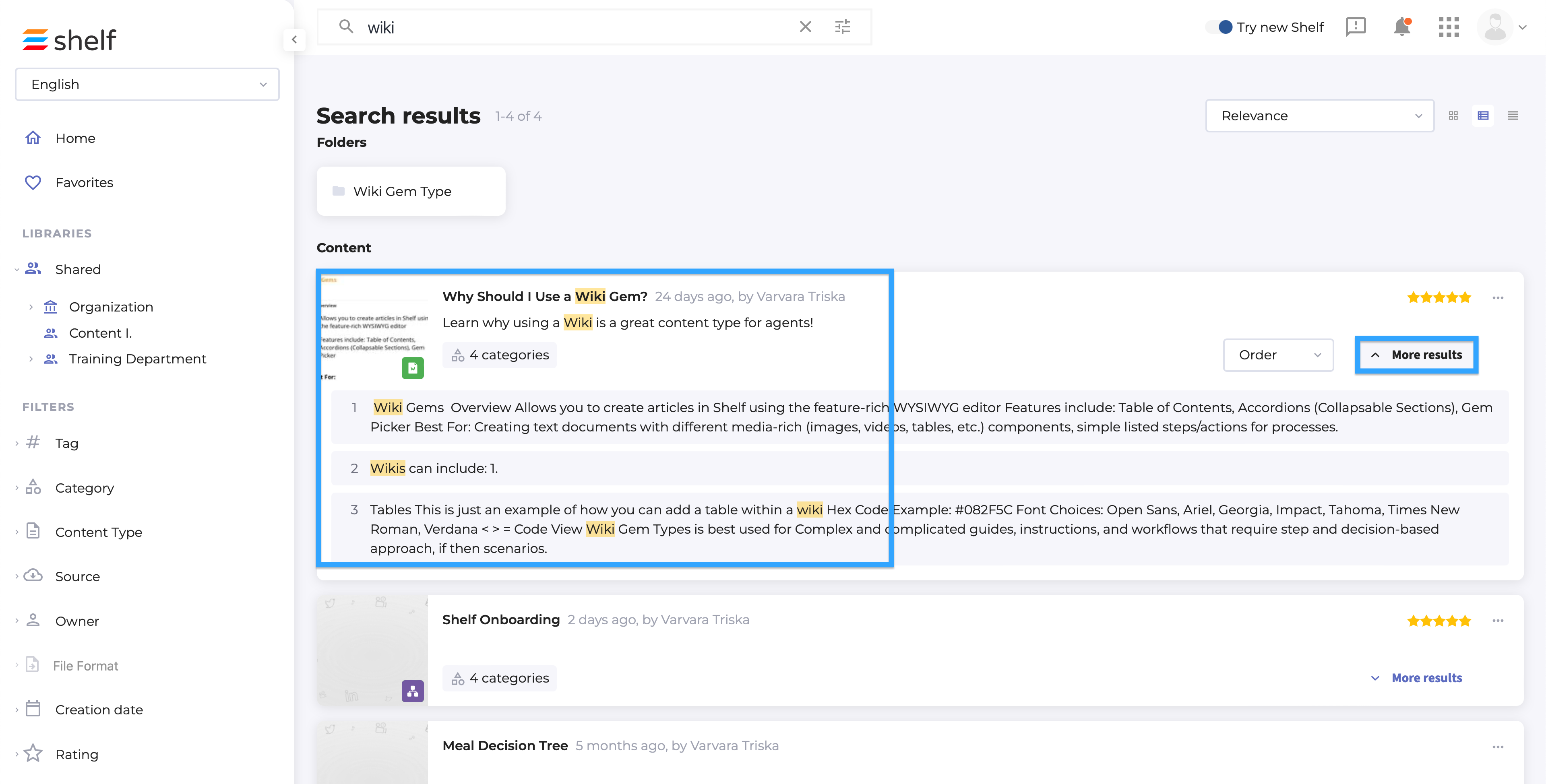The image size is (1546, 784).
Task: Open the Shelf Onboarding article
Action: (500, 620)
